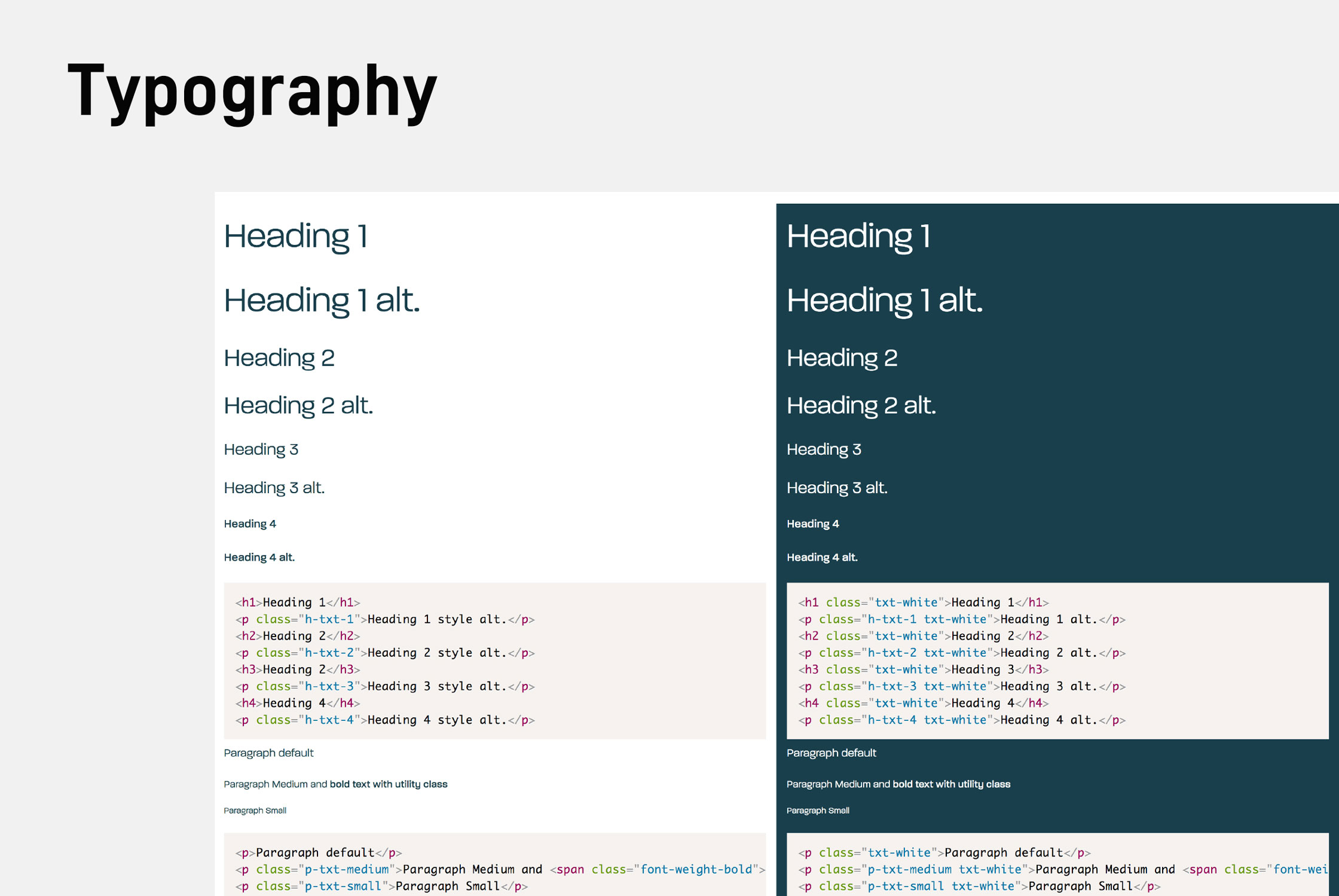The image size is (1339, 896).
Task: Click Heading 2 alt. sample text
Action: pos(298,405)
